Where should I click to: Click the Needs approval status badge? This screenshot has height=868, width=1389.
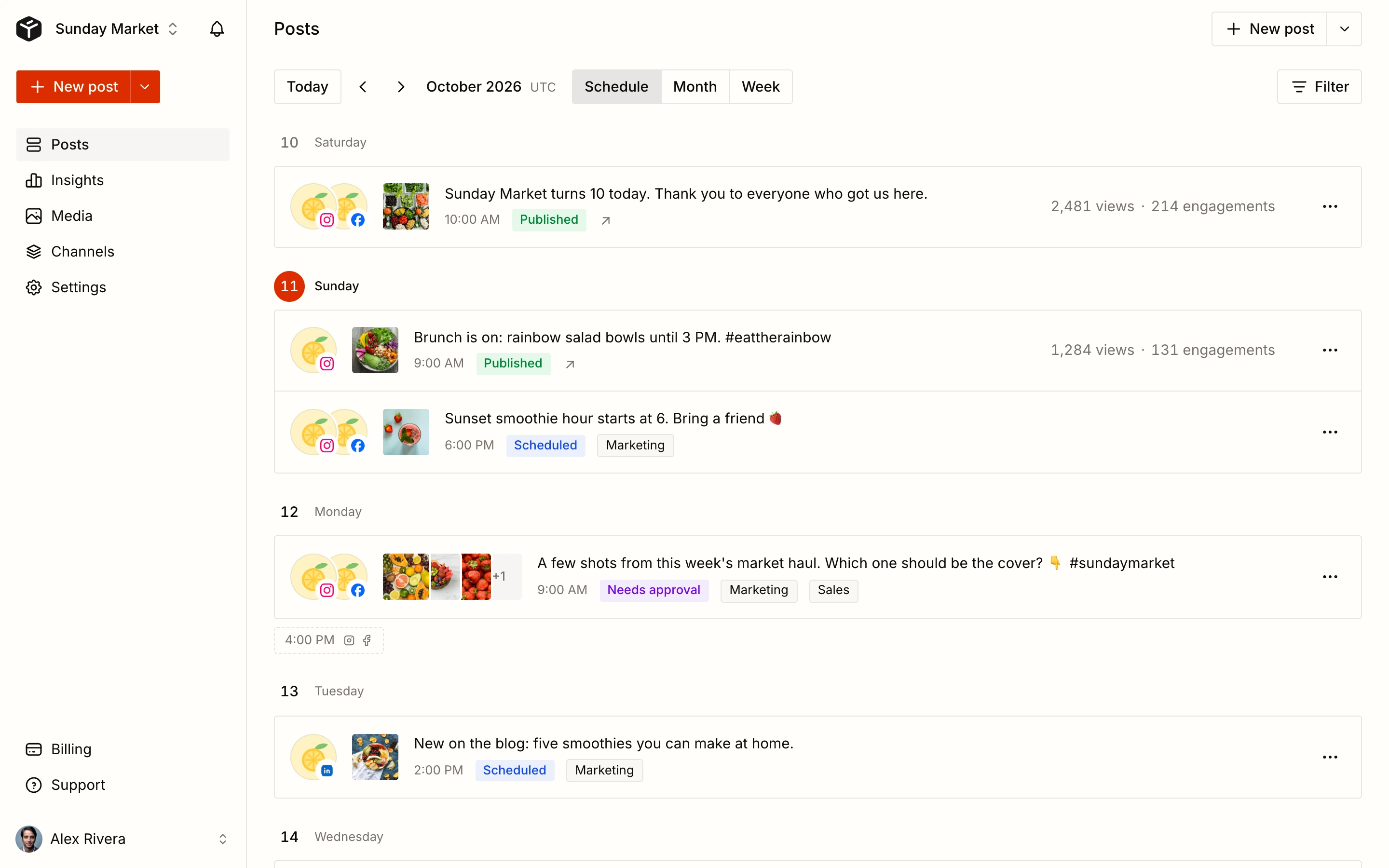(x=654, y=590)
